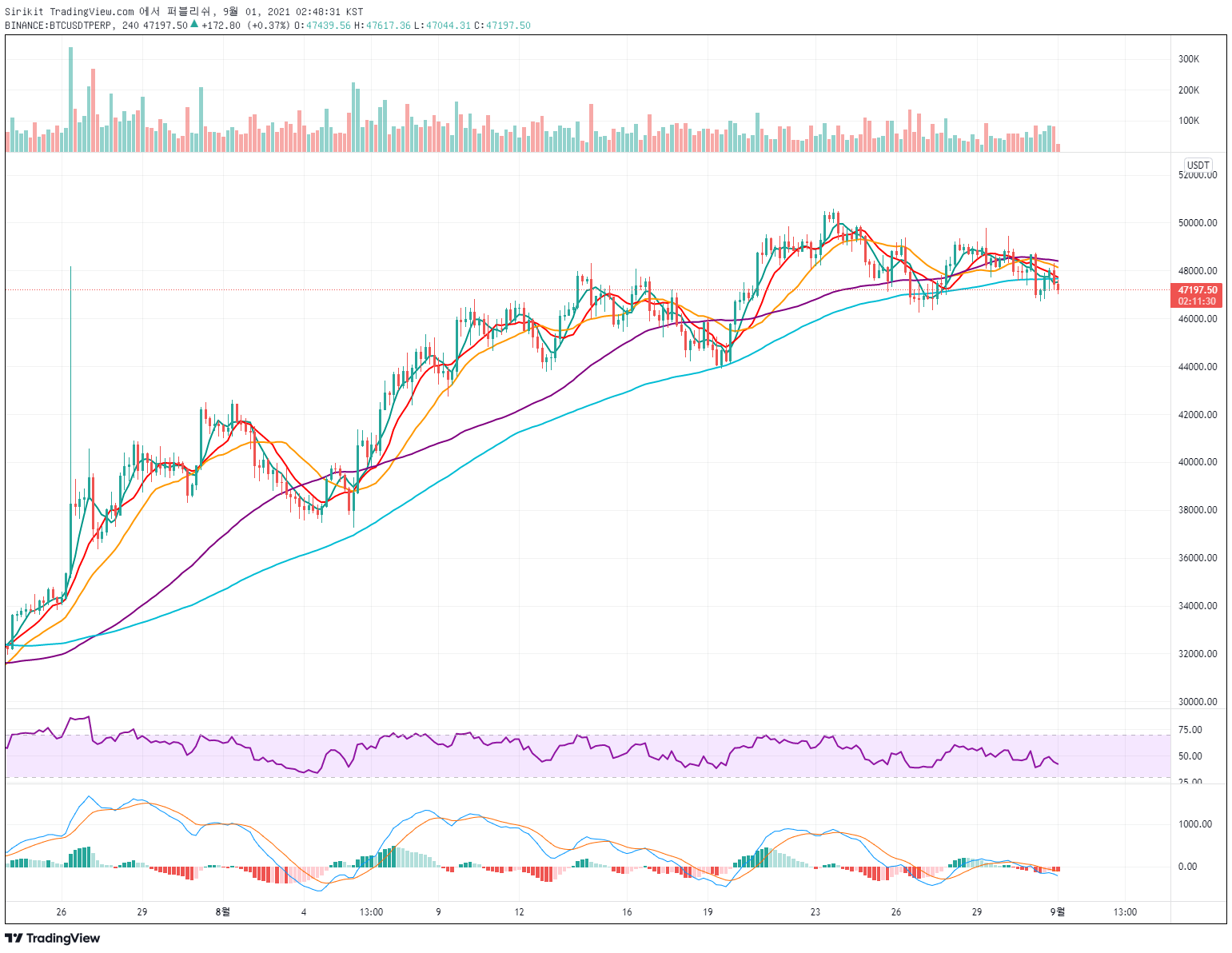Click the 30000.00 price axis label
Image resolution: width=1232 pixels, height=953 pixels.
point(1198,702)
